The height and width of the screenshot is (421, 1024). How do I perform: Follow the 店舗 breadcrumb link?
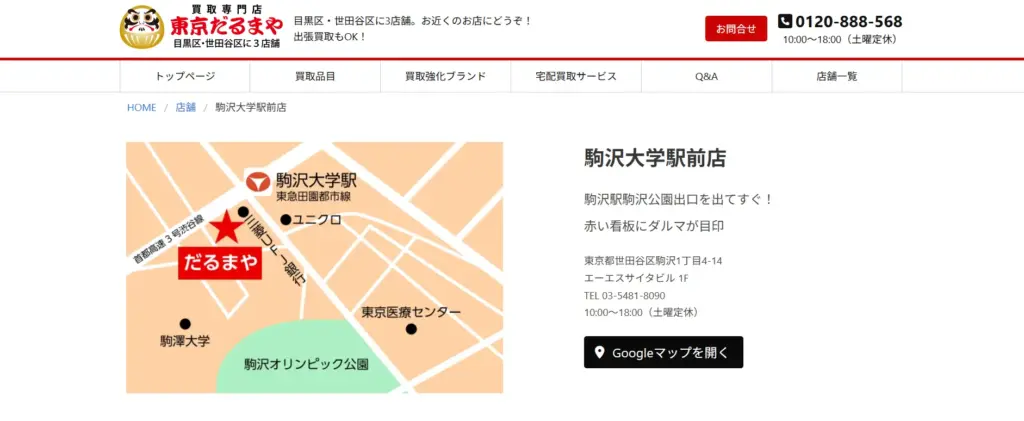pyautogui.click(x=185, y=107)
